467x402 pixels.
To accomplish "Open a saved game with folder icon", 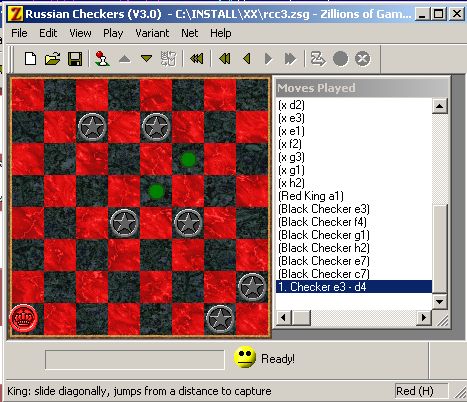I will tap(52, 59).
